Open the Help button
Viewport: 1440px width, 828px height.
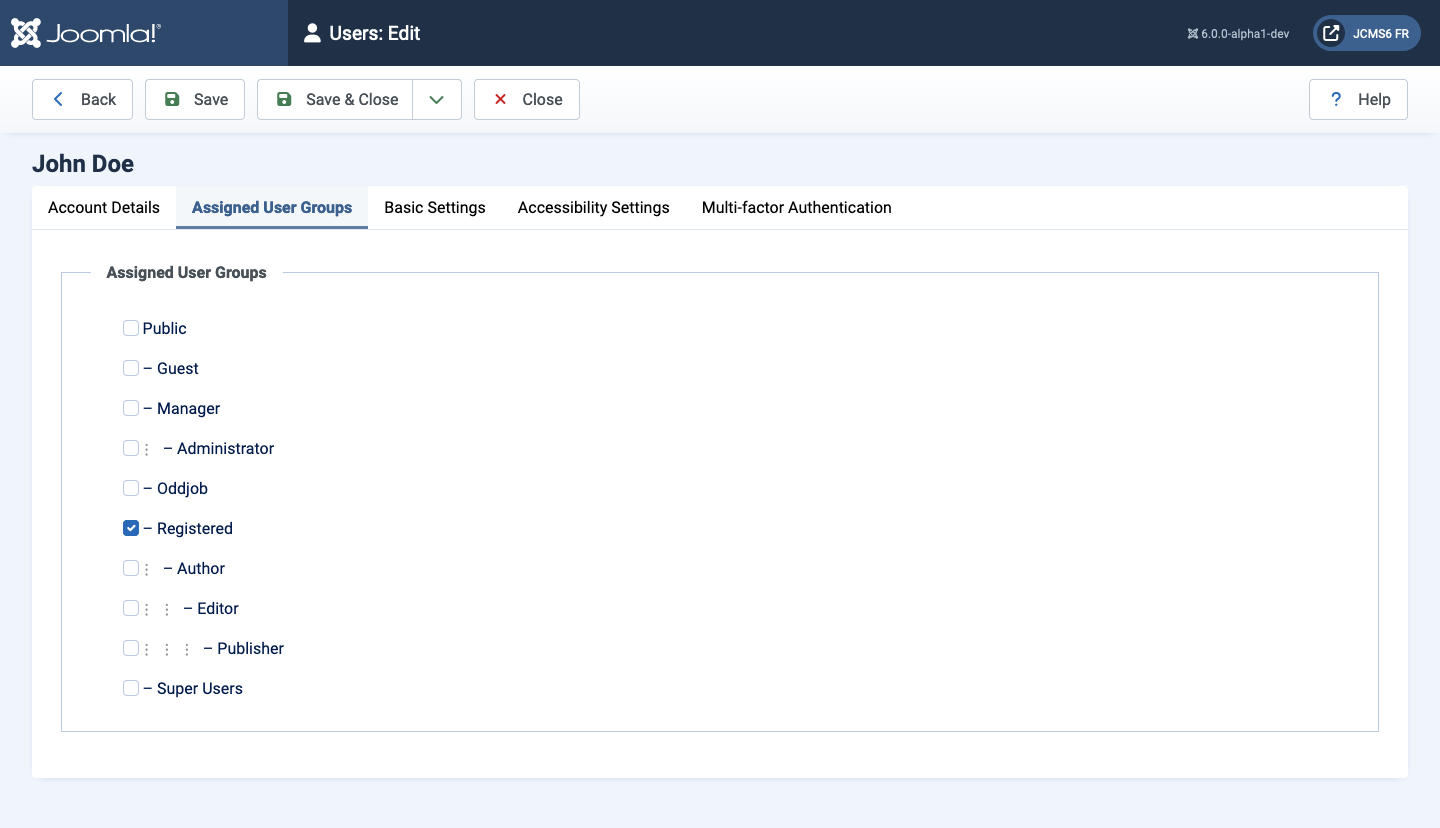(x=1358, y=99)
